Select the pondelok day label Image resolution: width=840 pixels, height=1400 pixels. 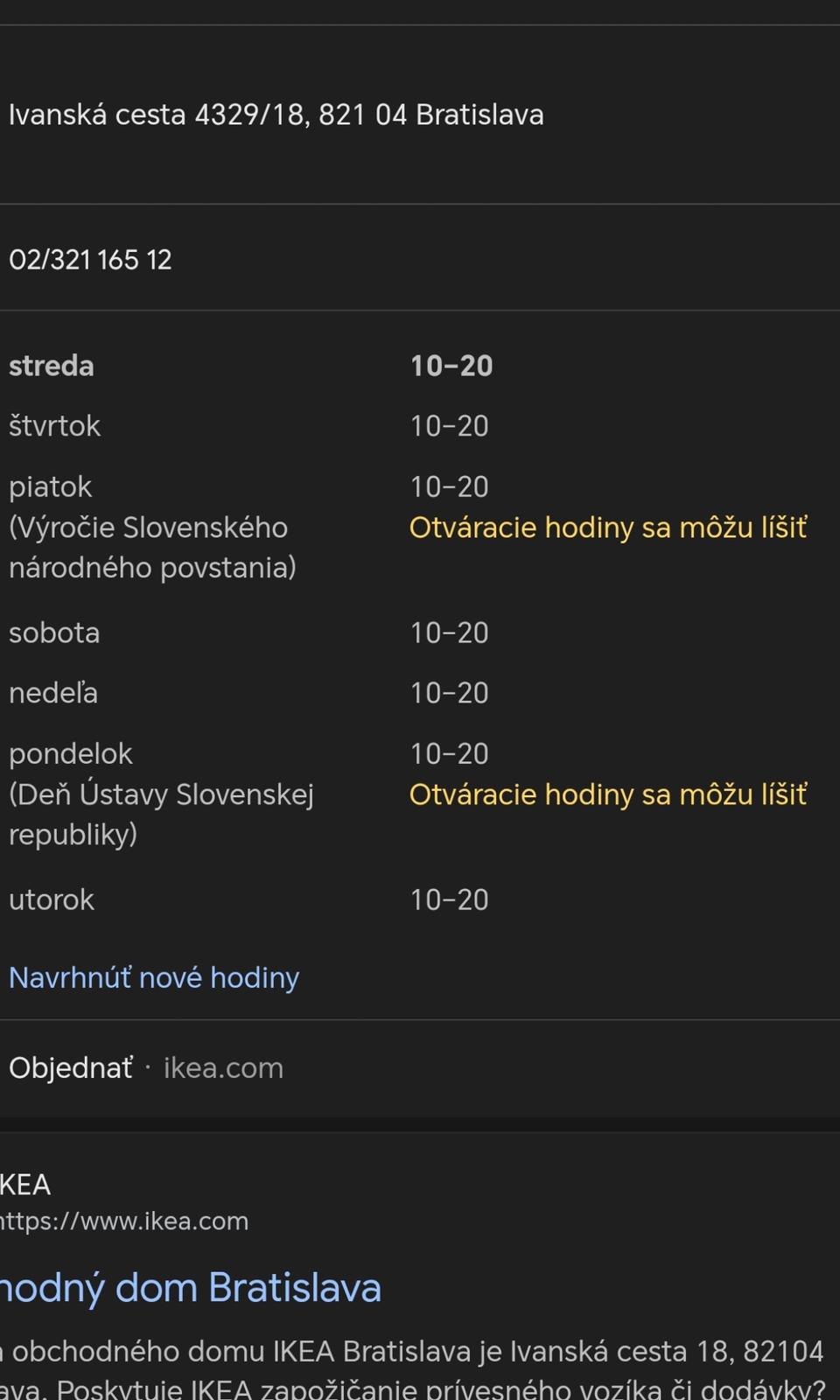(70, 753)
